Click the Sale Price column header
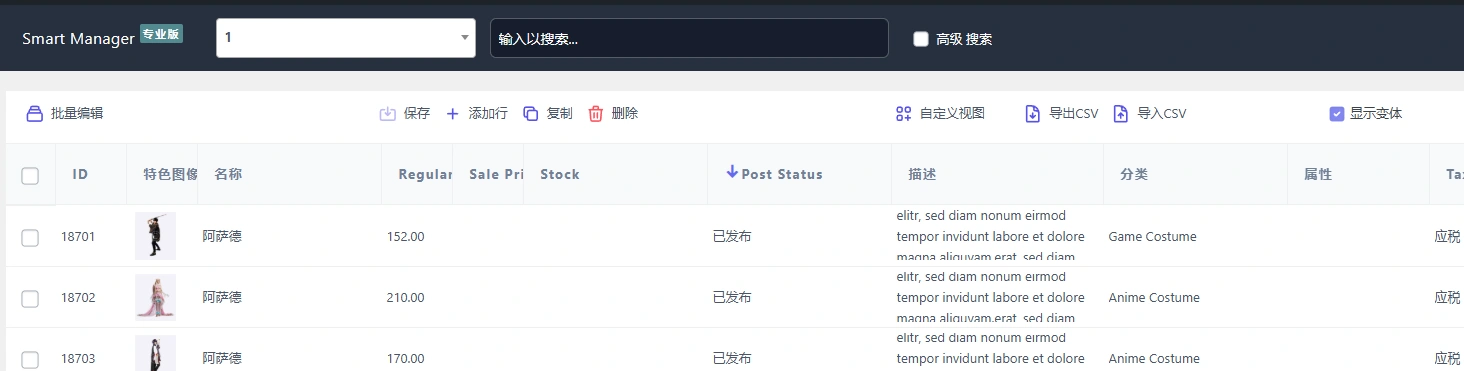 (497, 174)
